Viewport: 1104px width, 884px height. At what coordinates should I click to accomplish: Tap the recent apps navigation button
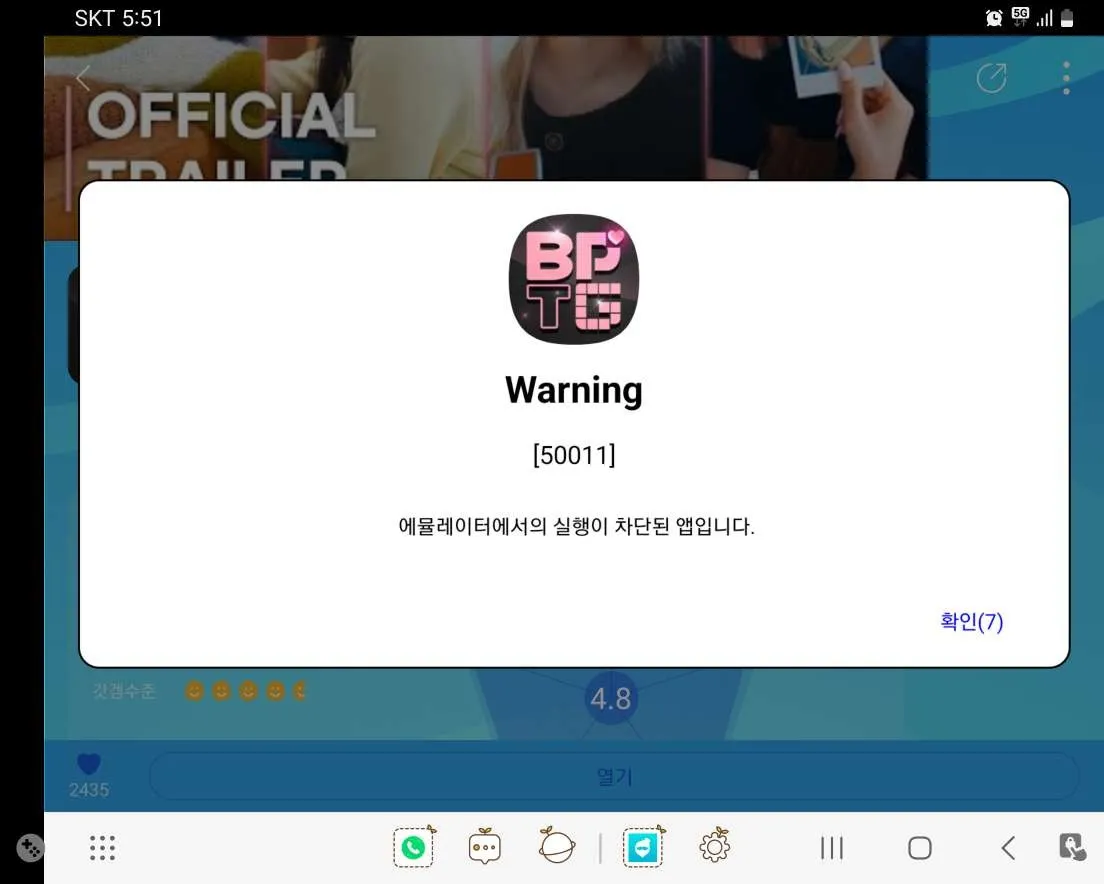831,848
